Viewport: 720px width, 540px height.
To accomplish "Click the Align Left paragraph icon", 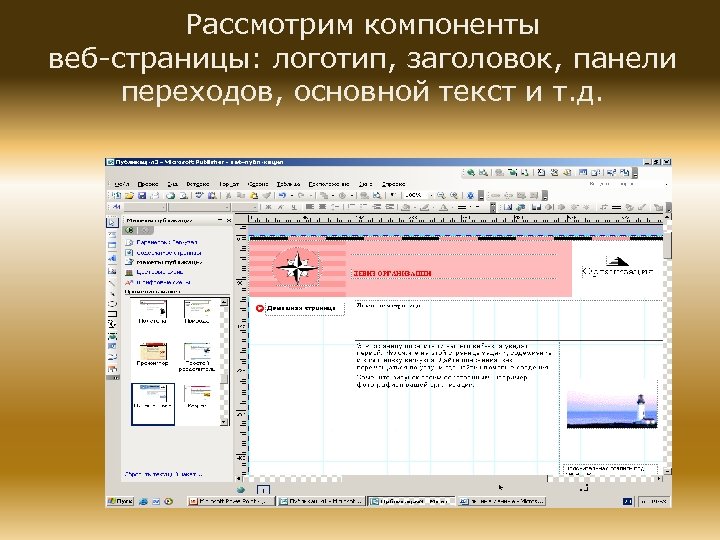I will click(310, 208).
